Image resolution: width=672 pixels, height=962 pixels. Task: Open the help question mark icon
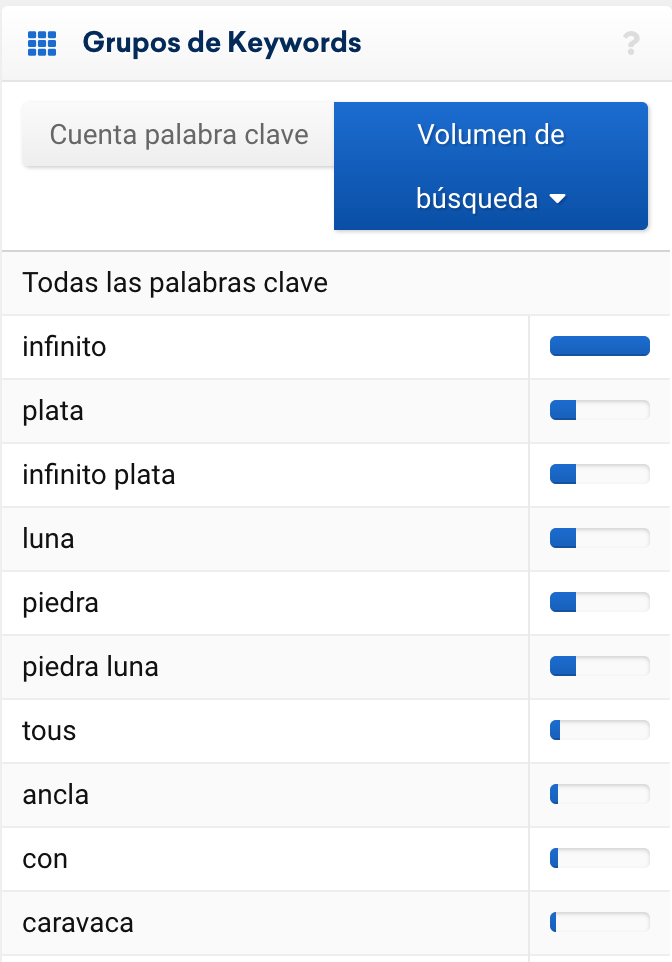click(631, 44)
